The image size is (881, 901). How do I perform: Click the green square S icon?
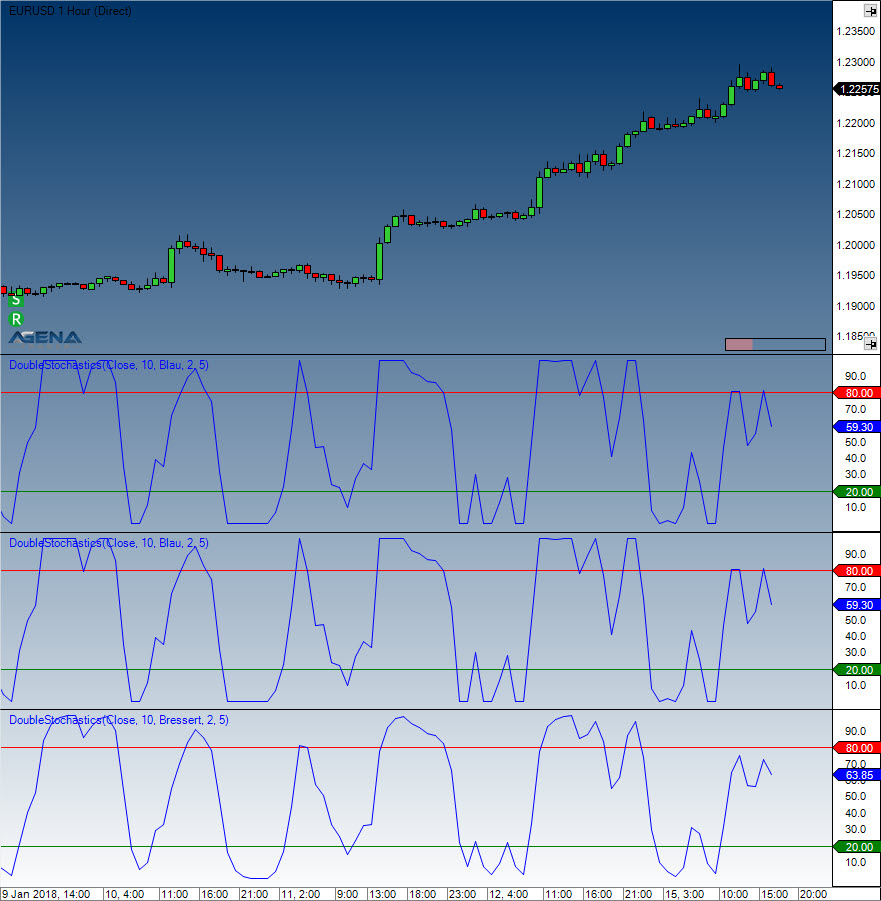[16, 299]
